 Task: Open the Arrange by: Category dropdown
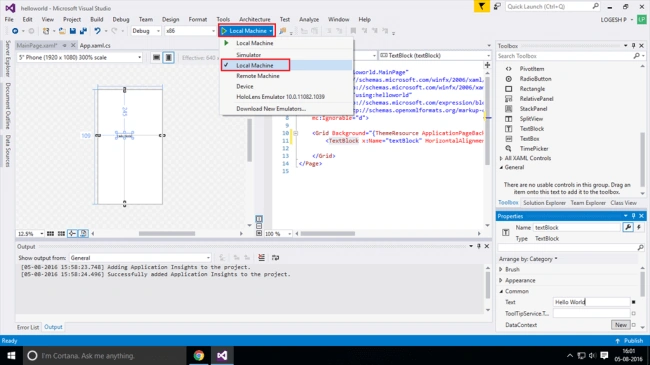pos(528,259)
